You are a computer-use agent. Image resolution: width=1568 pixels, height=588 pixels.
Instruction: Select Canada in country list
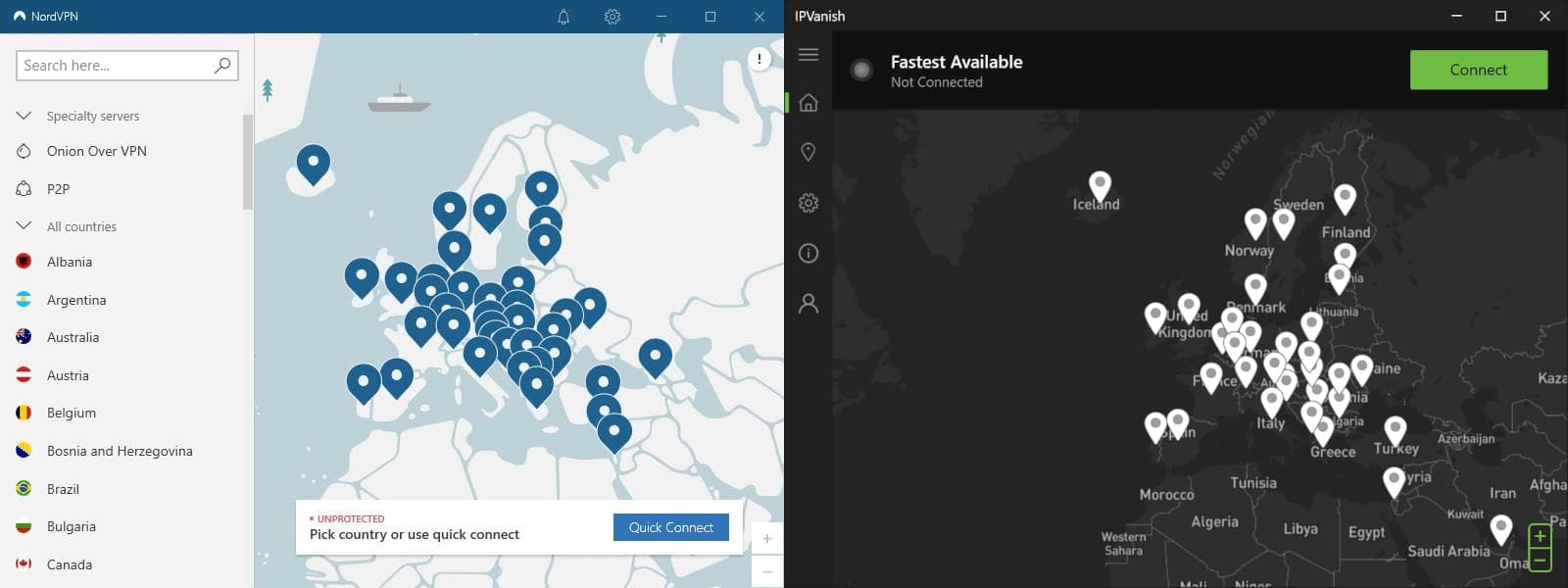[x=70, y=563]
